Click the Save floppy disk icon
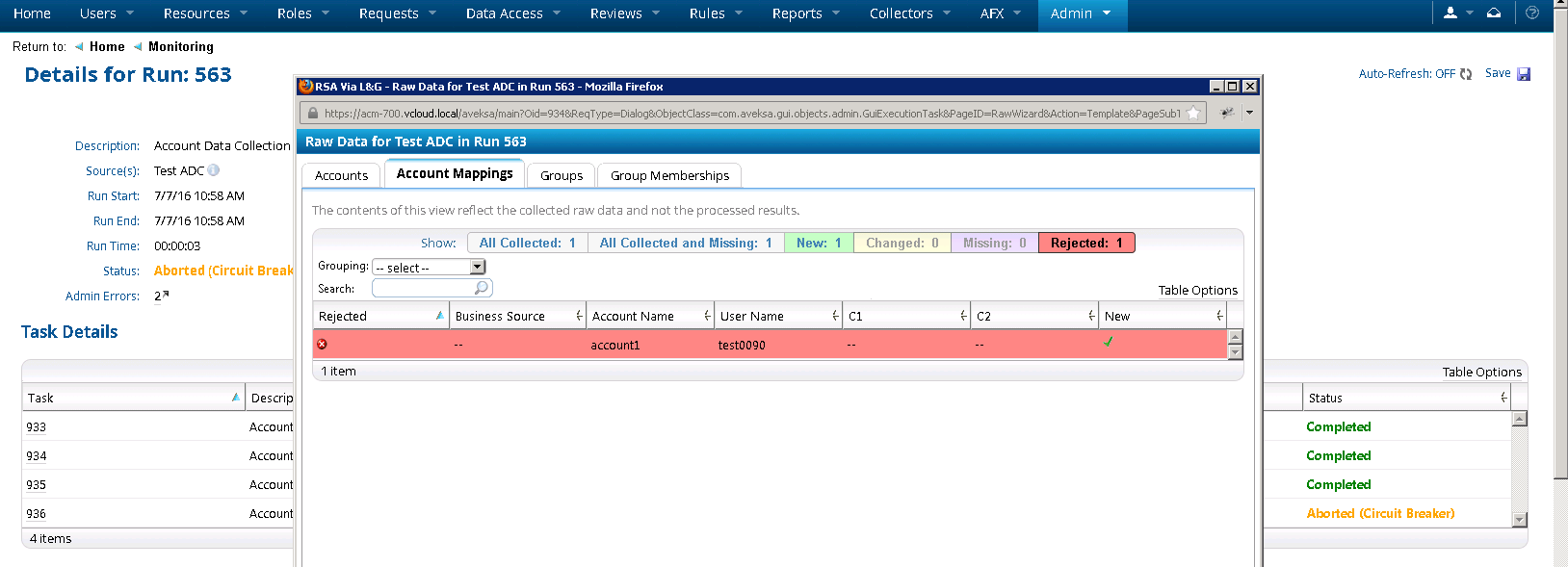The width and height of the screenshot is (1568, 567). (x=1524, y=74)
